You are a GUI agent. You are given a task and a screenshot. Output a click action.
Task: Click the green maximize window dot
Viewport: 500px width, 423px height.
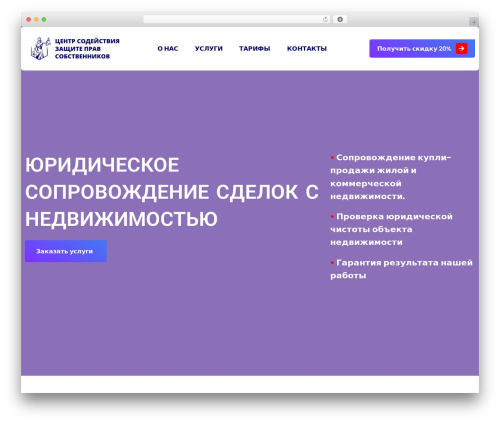(x=44, y=20)
